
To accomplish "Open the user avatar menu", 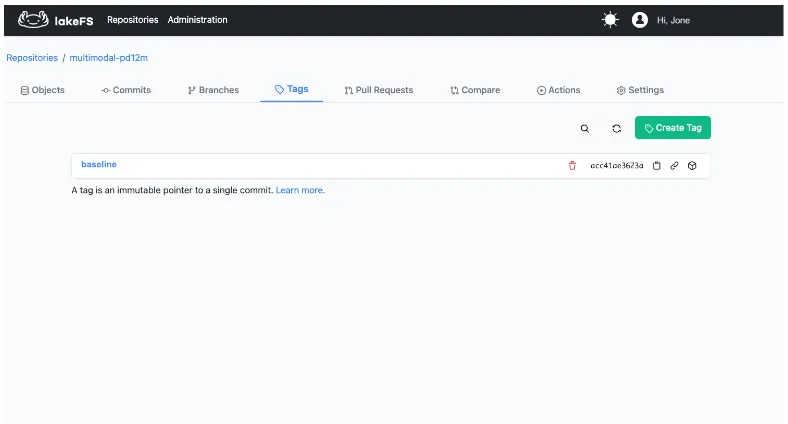I will [x=640, y=20].
